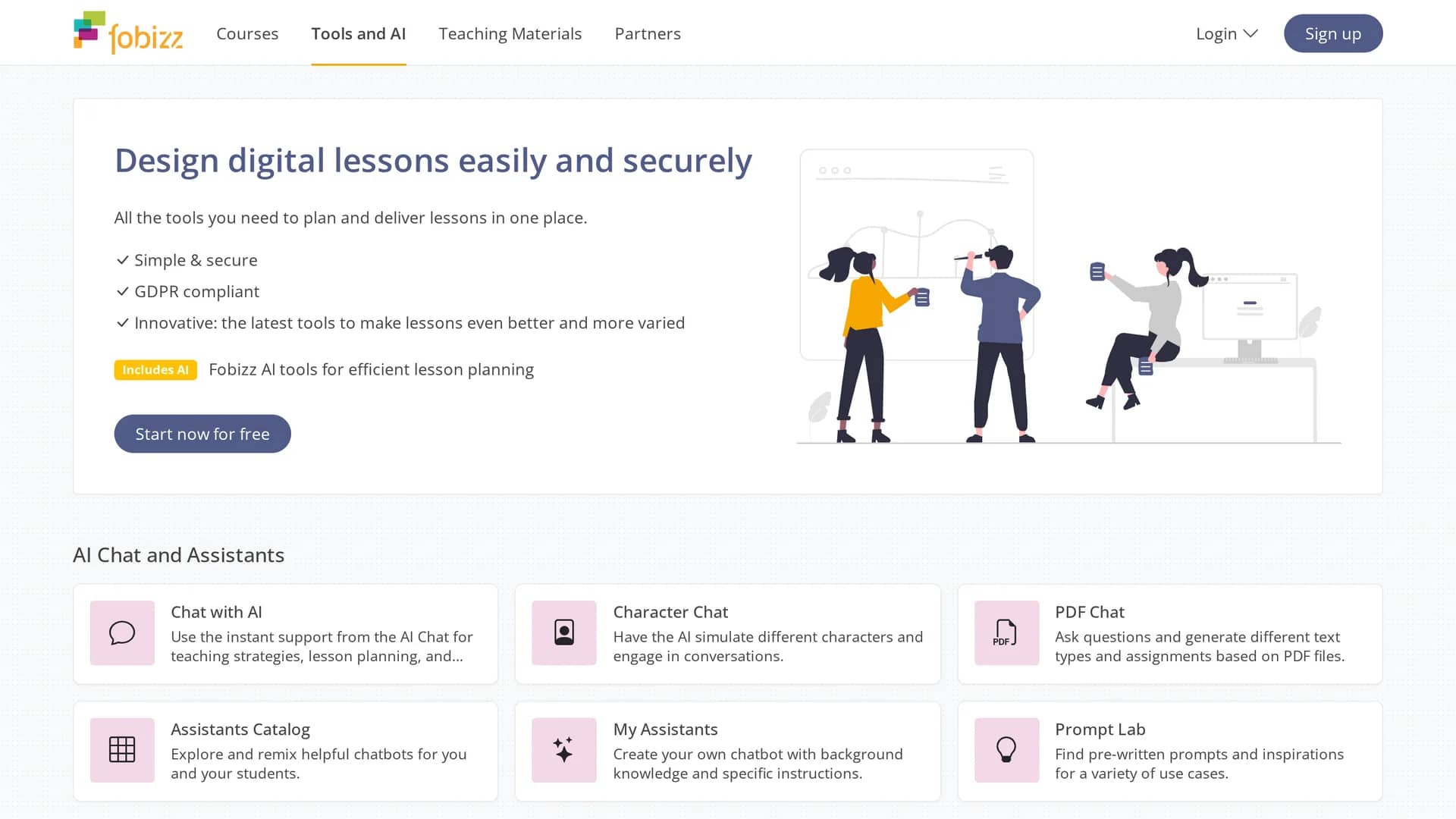Viewport: 1456px width, 819px height.
Task: Open the Character Chat title link
Action: point(670,612)
